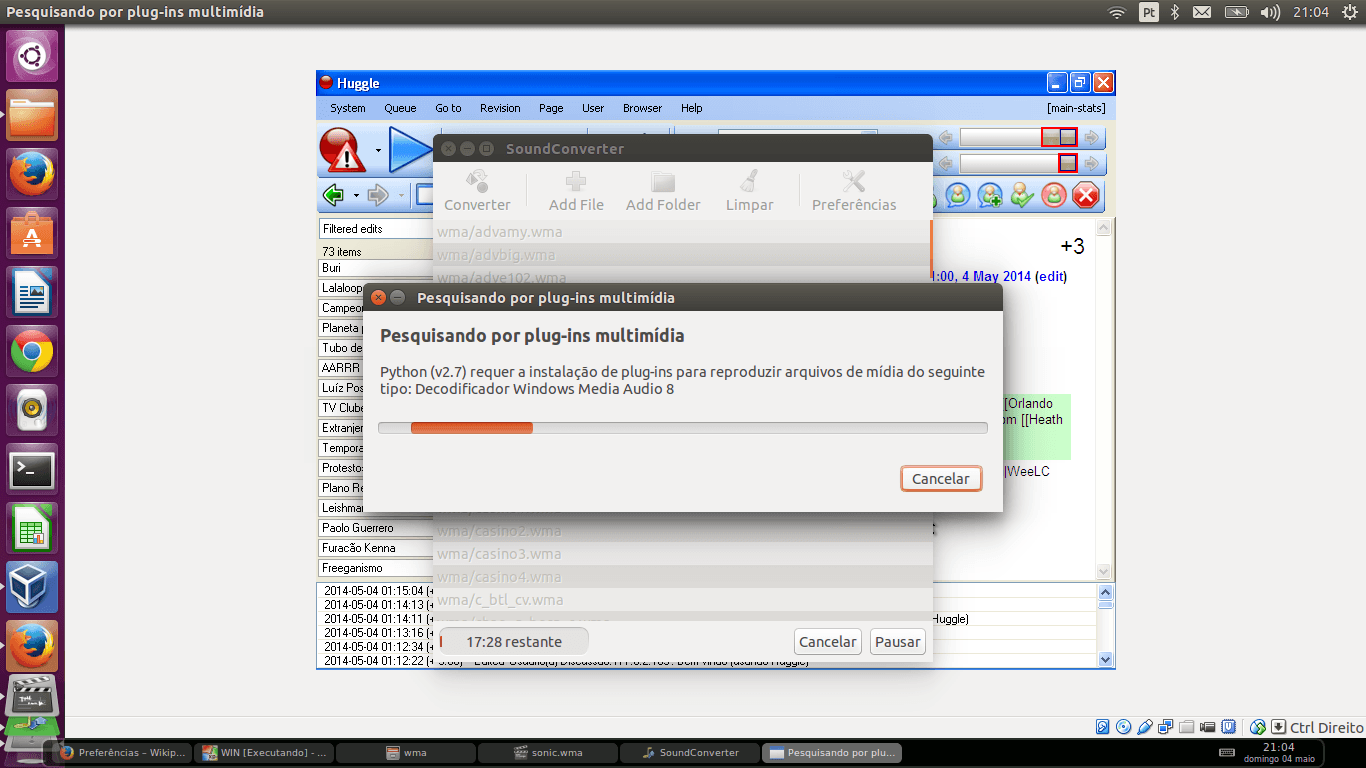Select wma/casino3.wma in SoundConverter list
The height and width of the screenshot is (768, 1366).
pyautogui.click(x=682, y=554)
